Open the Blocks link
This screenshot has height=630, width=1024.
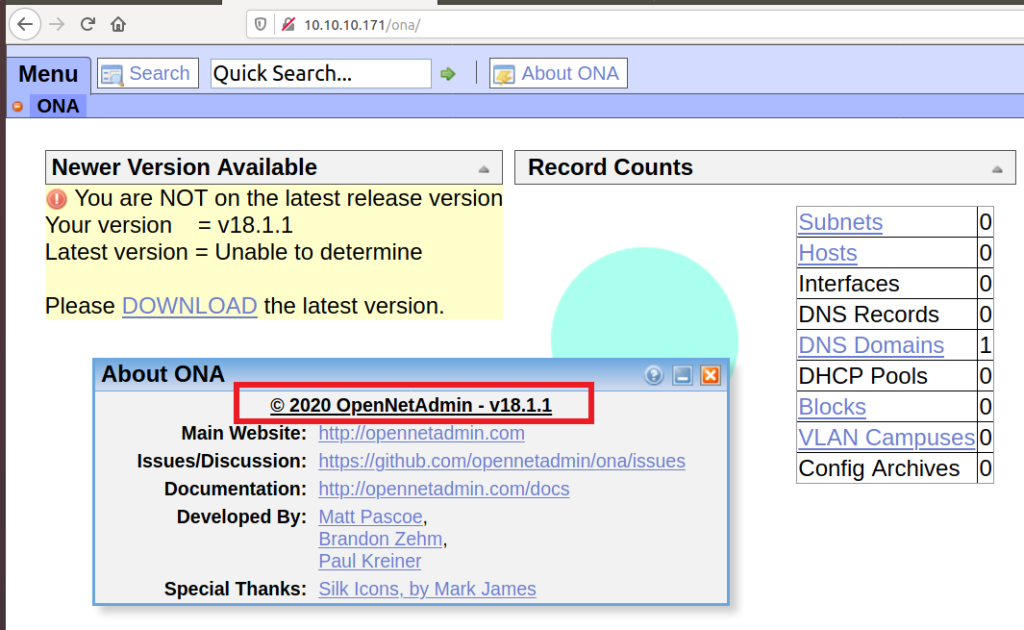pyautogui.click(x=832, y=407)
